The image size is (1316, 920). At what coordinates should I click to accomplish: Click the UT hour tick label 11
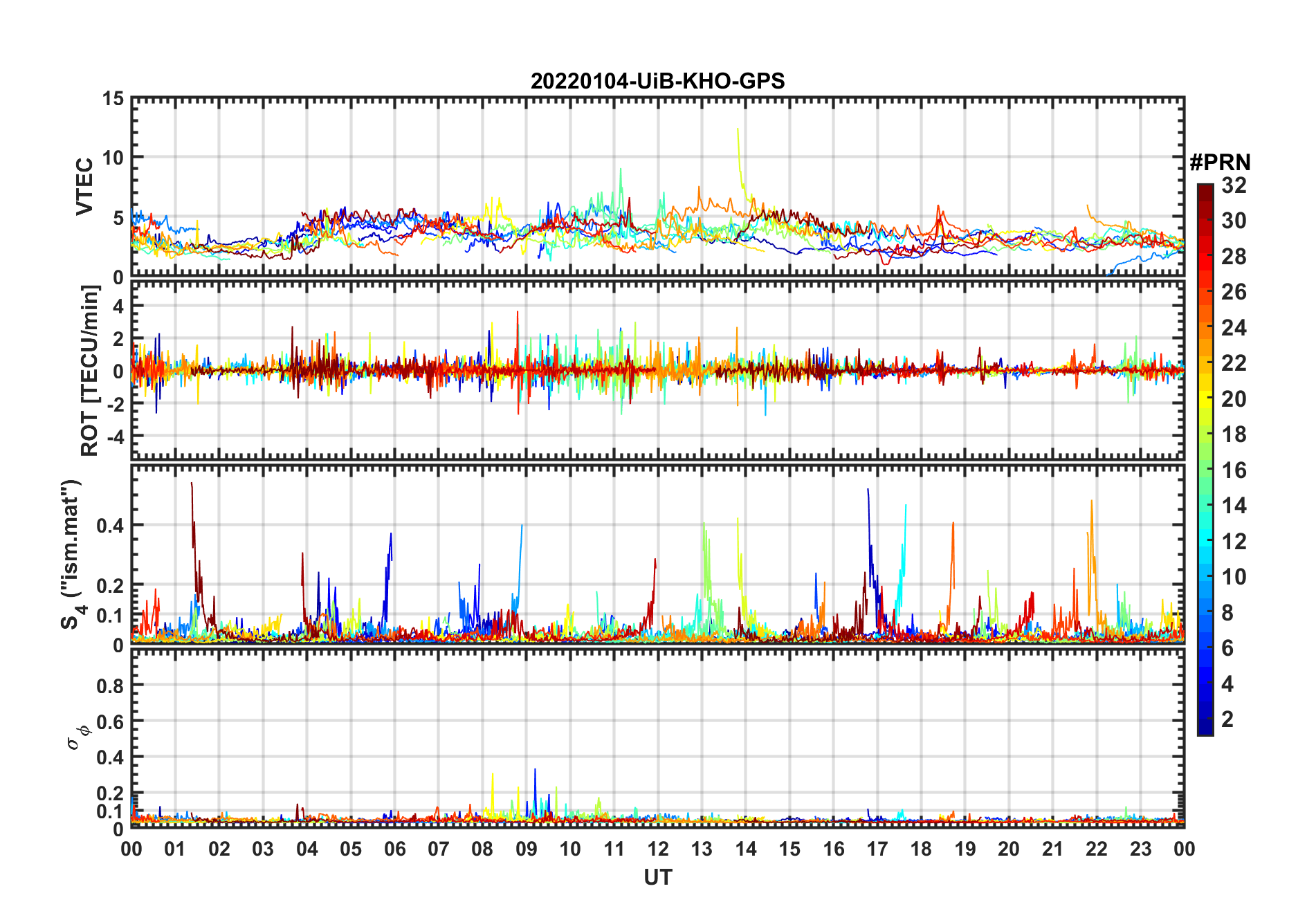click(x=614, y=849)
